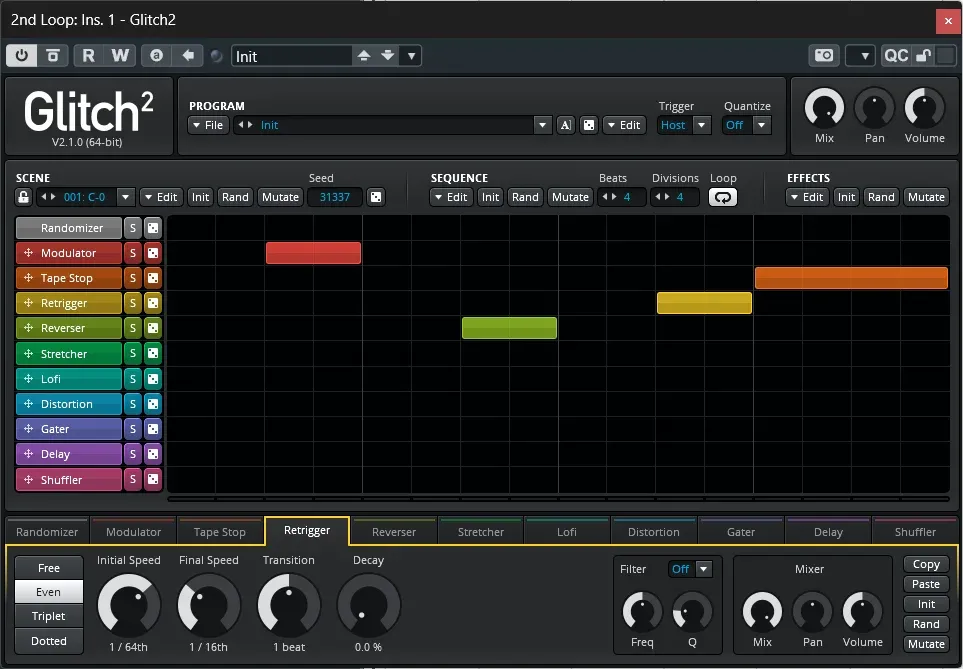Screen dimensions: 963x669
Task: Click the QC lock icon
Action: click(x=923, y=56)
